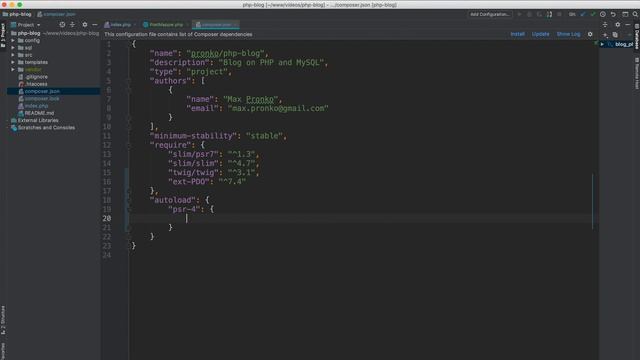Expand the blog_pl database node
Screen dimensions: 640x360
602,44
